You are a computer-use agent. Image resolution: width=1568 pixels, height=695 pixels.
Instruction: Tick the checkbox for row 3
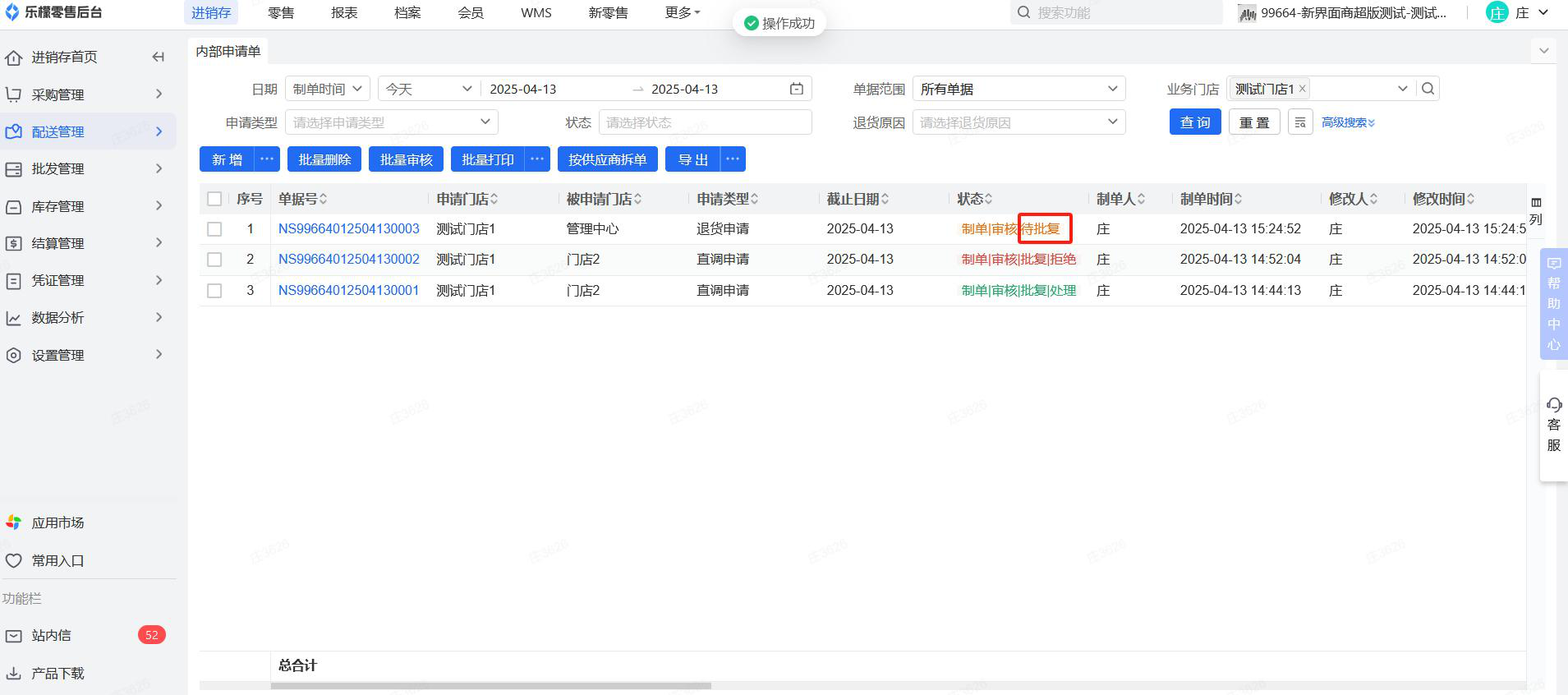[x=214, y=291]
